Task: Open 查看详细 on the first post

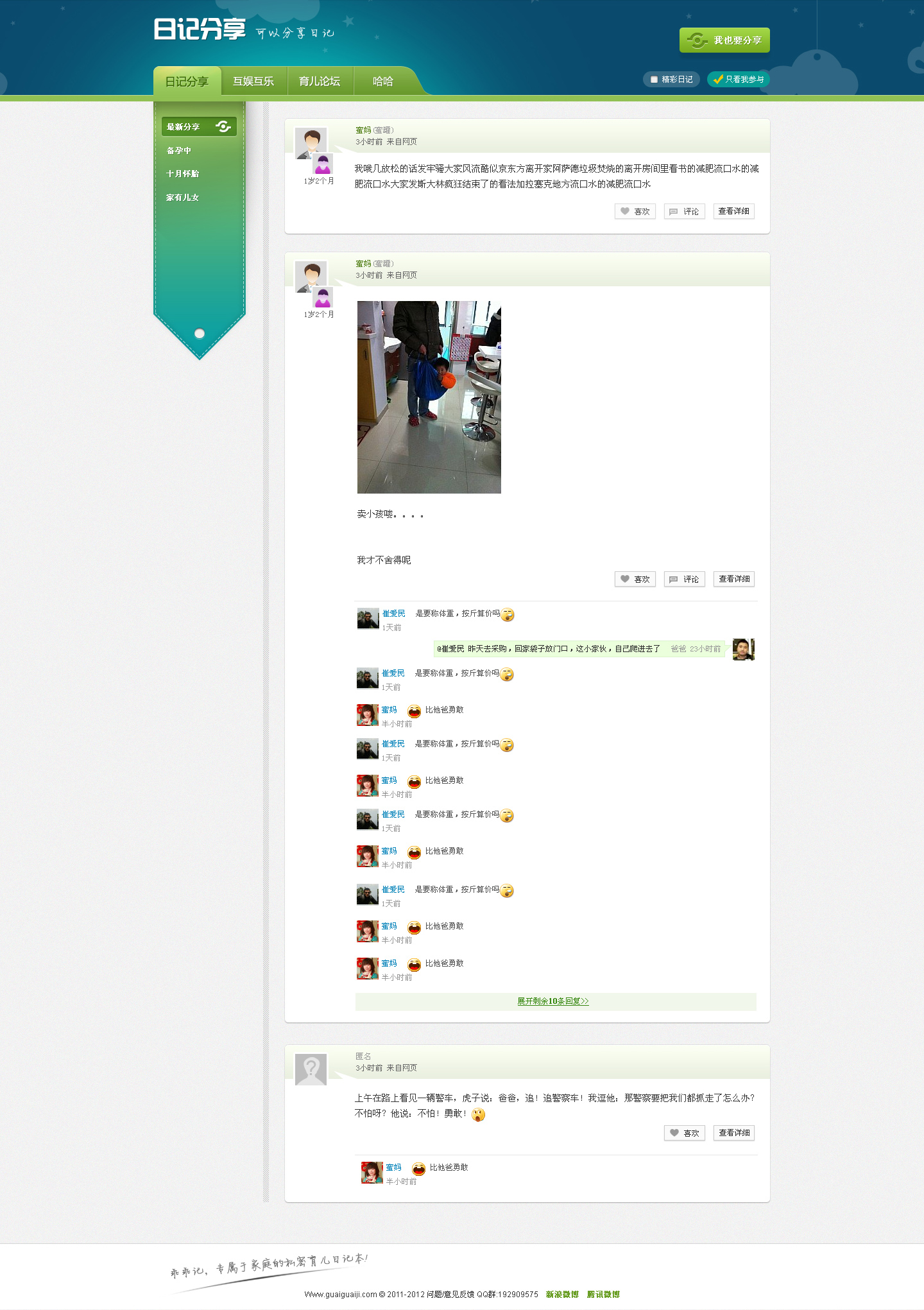Action: coord(733,211)
